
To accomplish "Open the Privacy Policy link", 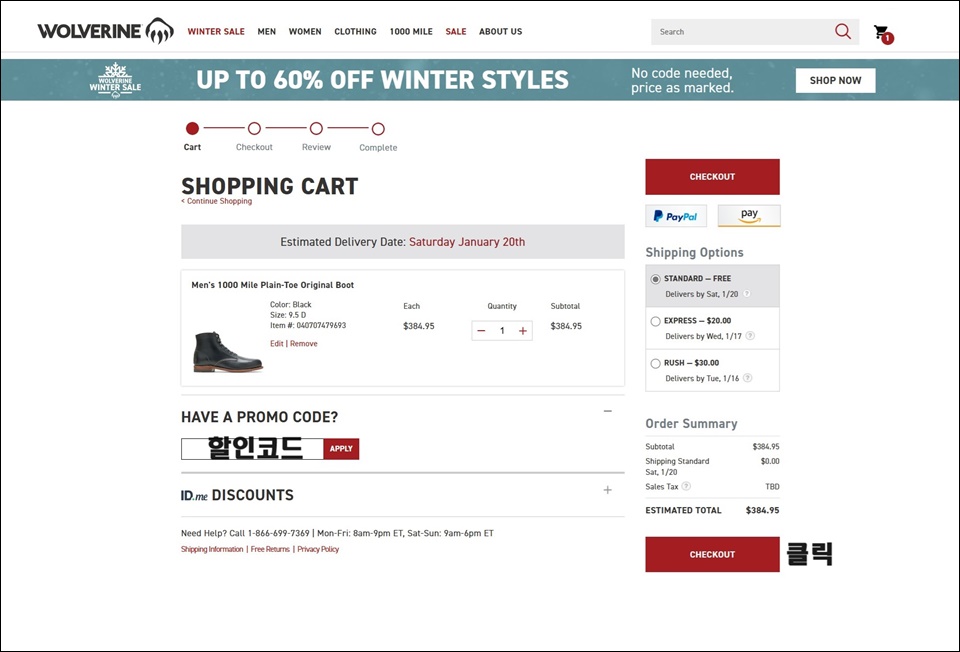I will [x=318, y=549].
